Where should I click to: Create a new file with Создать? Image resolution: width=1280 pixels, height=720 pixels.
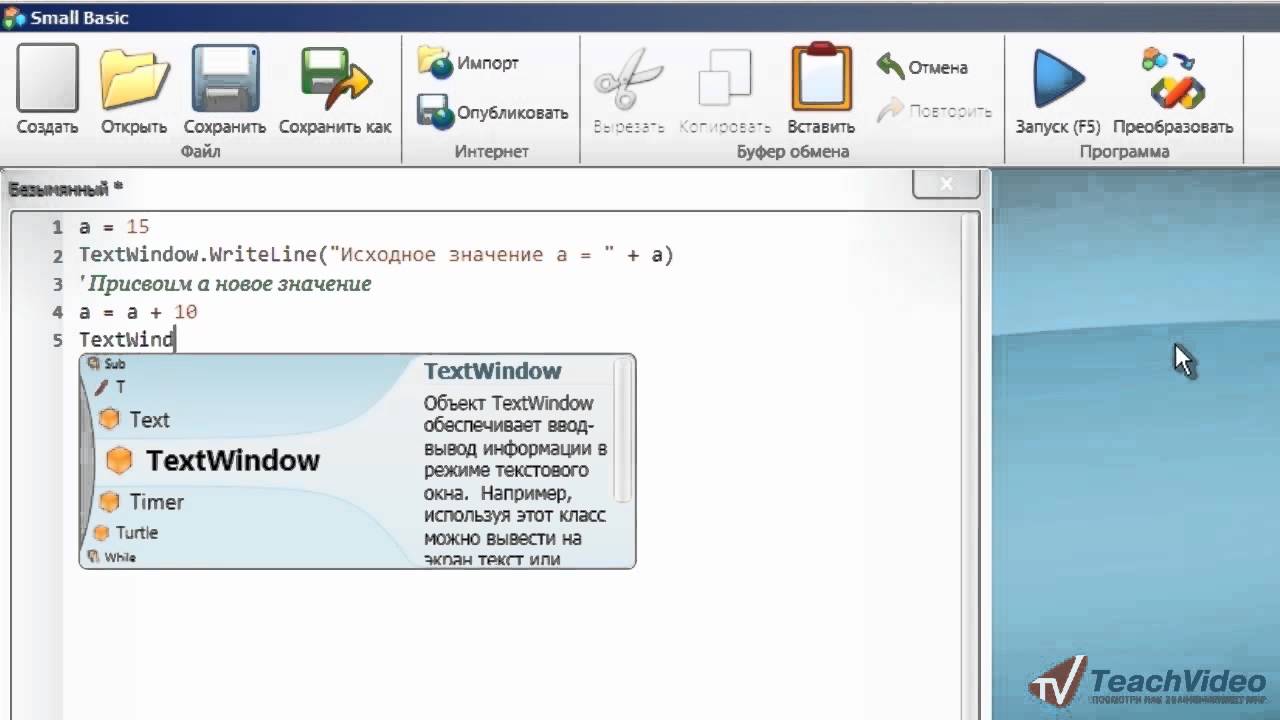47,90
